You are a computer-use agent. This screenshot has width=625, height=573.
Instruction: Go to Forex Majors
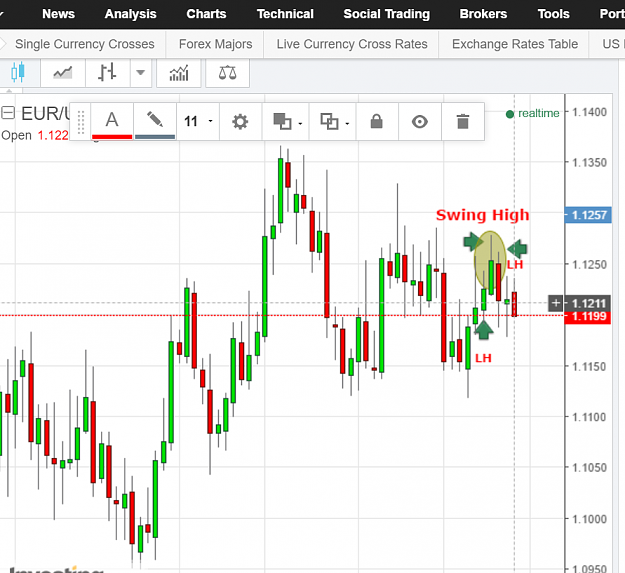tap(215, 44)
